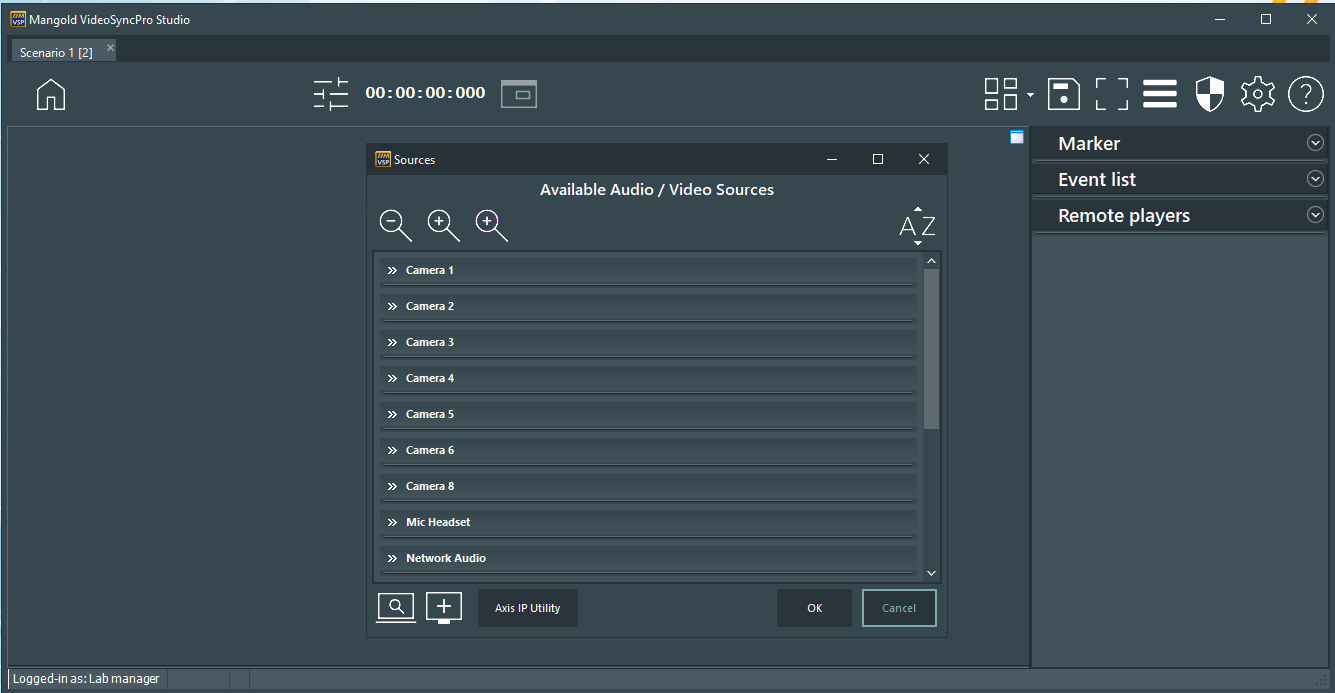Expand the Camera 3 source chevron

(x=393, y=343)
